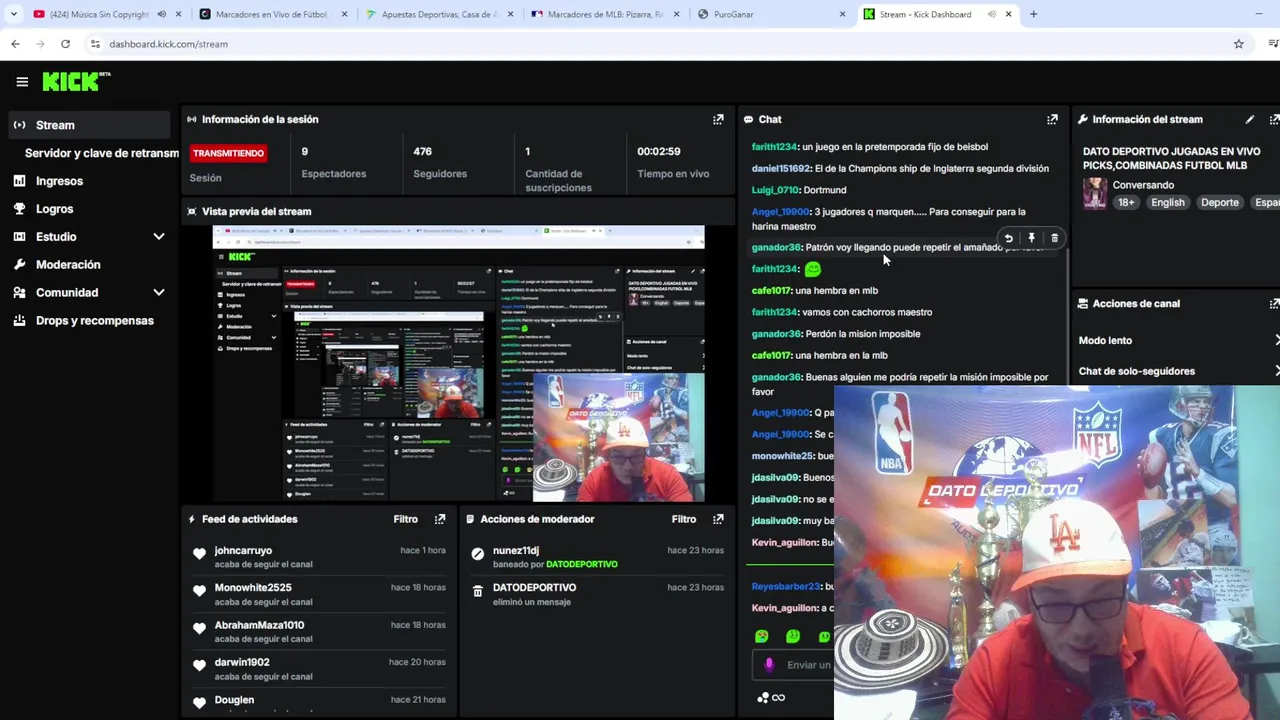
Task: Reply to ganador36's hovered chat message
Action: 1008,239
